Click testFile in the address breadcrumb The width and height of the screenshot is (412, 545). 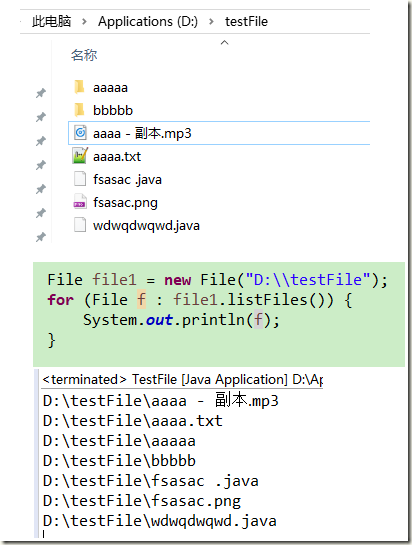coord(247,22)
